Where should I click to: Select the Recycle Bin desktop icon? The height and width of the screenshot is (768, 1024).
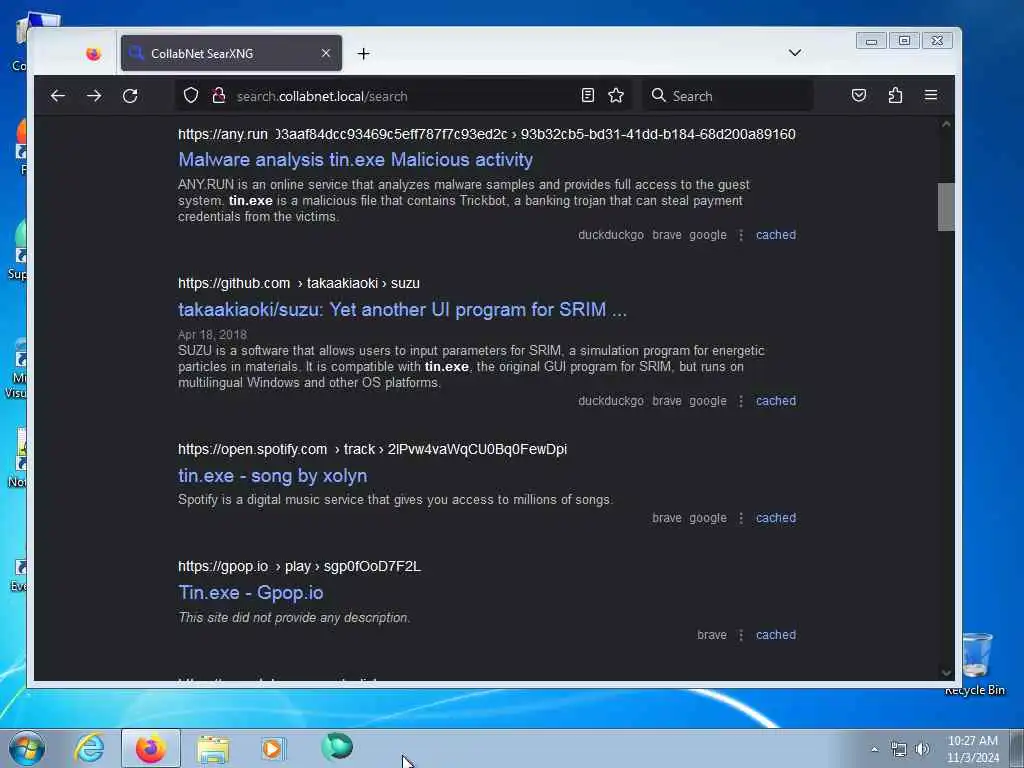[975, 664]
